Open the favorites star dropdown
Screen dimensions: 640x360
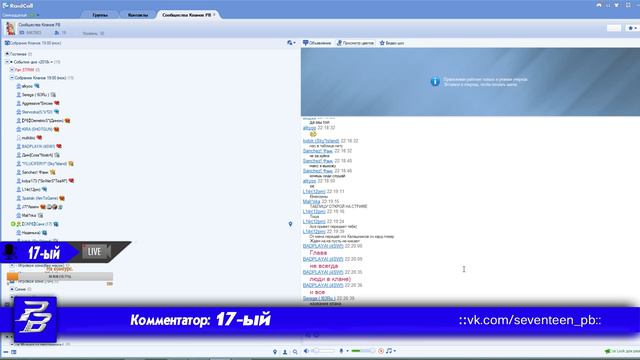[632, 28]
